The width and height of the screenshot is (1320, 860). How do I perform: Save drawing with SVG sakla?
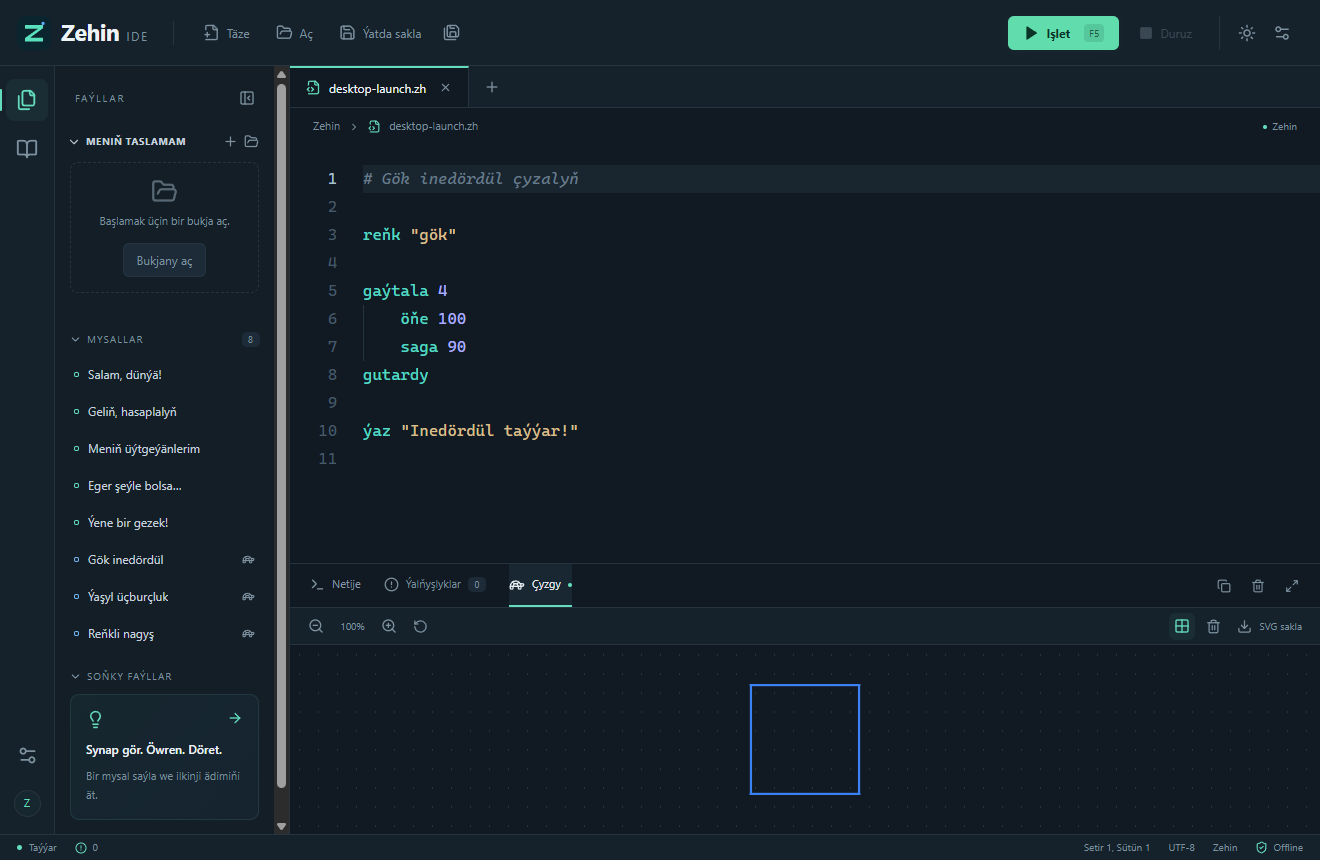pos(1270,626)
